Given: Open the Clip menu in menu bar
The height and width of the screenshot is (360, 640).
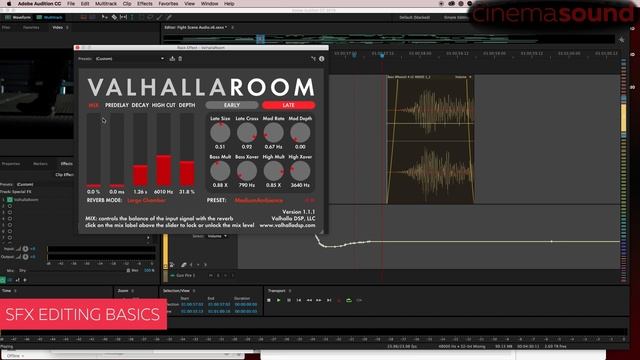Looking at the screenshot, I should pyautogui.click(x=127, y=4).
